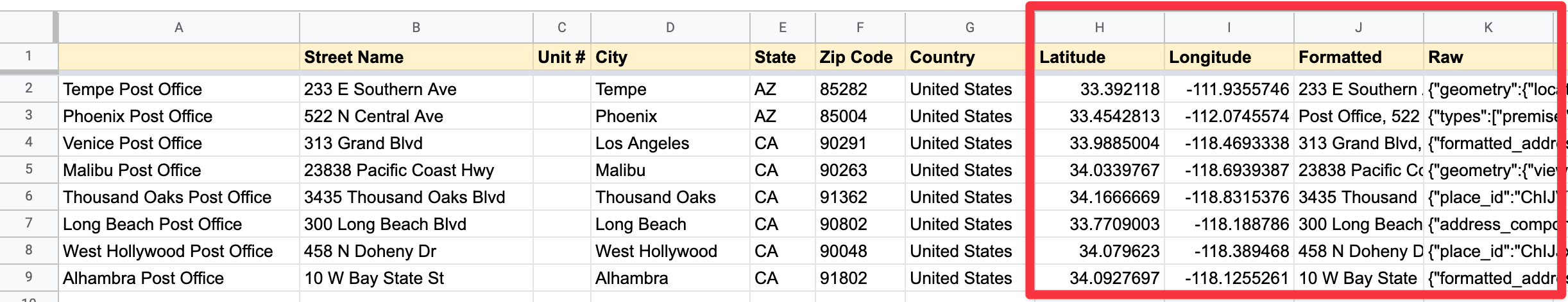
Task: Click the Tempe Post Office cell
Action: click(179, 89)
